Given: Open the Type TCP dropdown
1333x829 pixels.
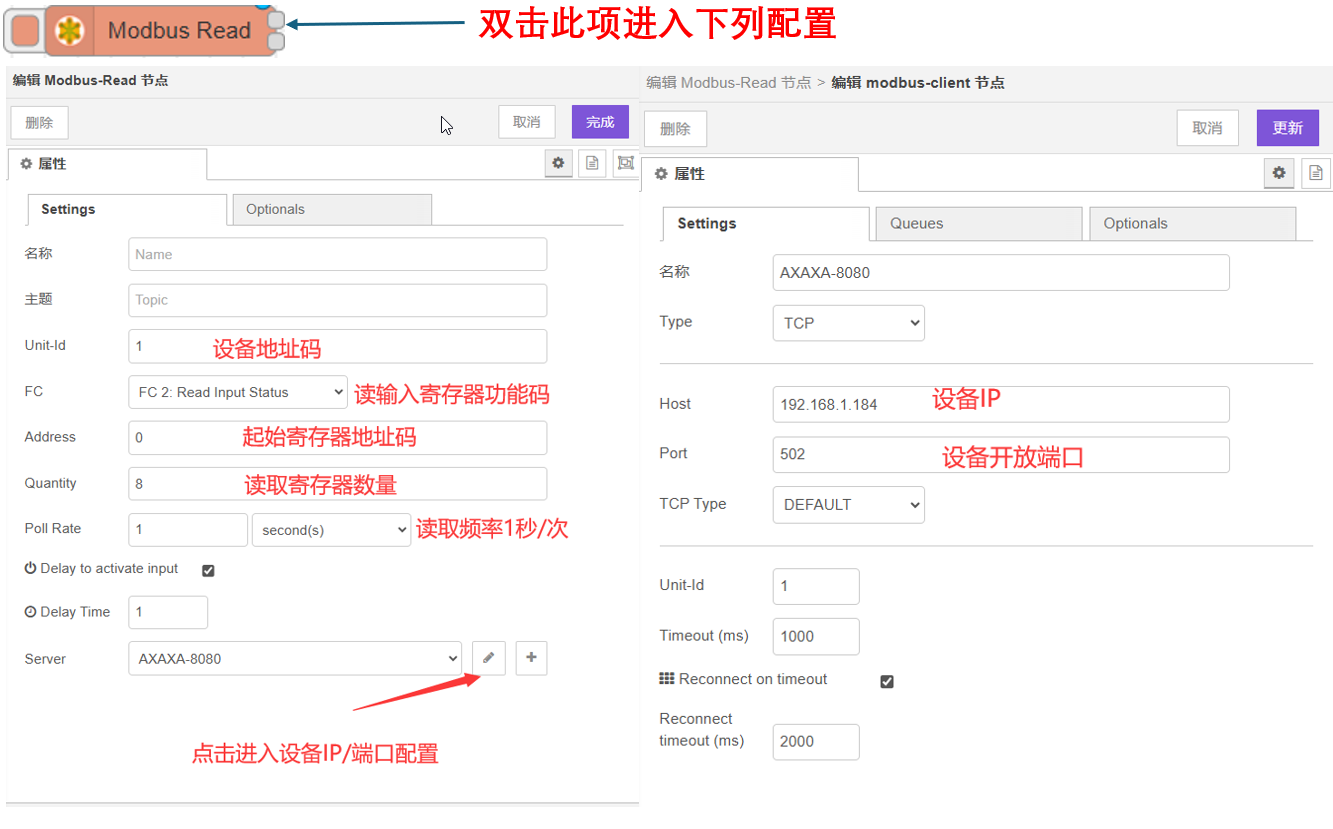Looking at the screenshot, I should [848, 323].
